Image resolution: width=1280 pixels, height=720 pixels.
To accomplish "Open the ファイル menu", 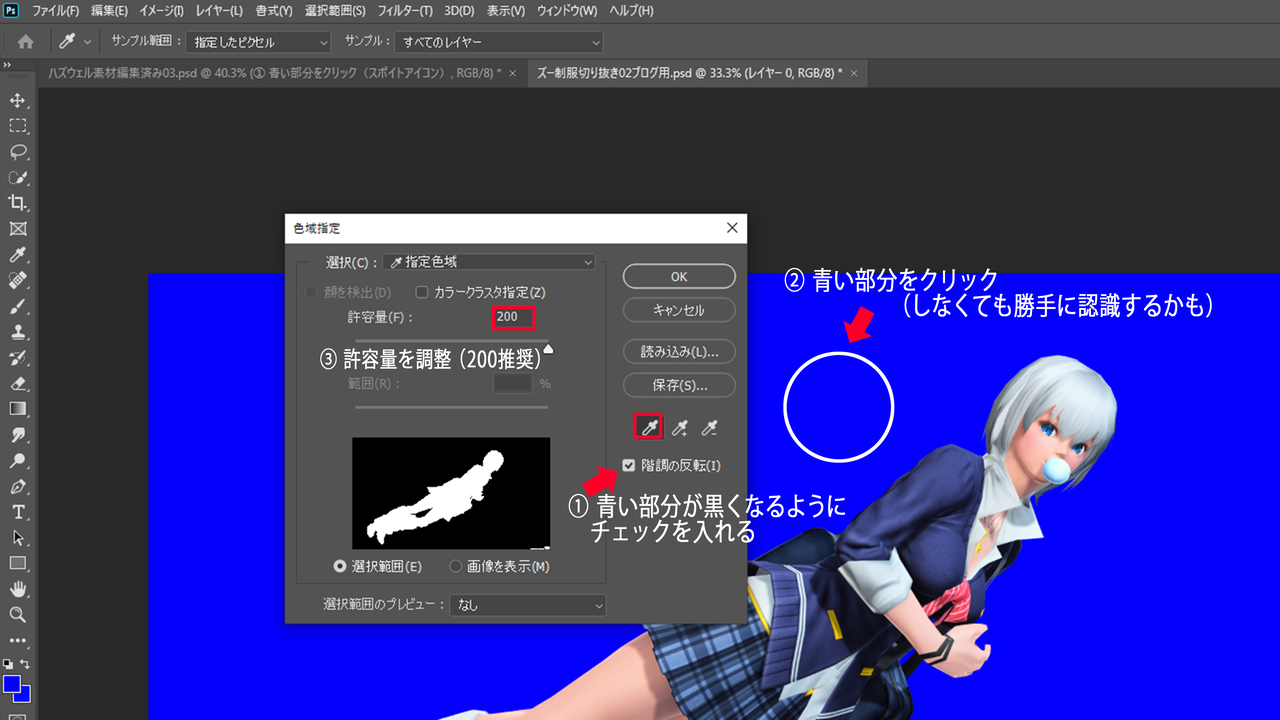I will click(55, 11).
